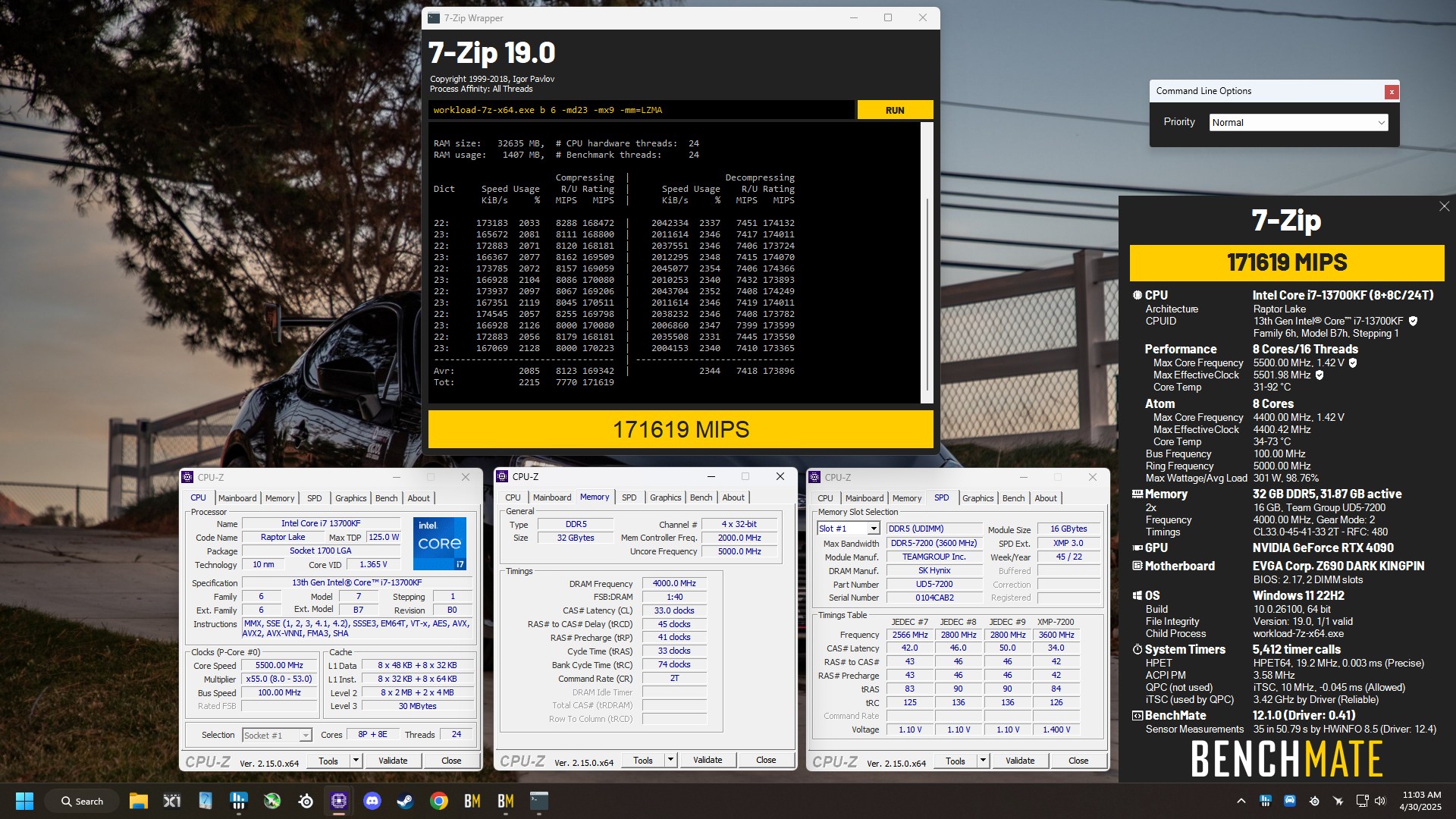Screen dimensions: 1456x819
Task: Click airplane mode tray icon
Action: pos(1338,801)
